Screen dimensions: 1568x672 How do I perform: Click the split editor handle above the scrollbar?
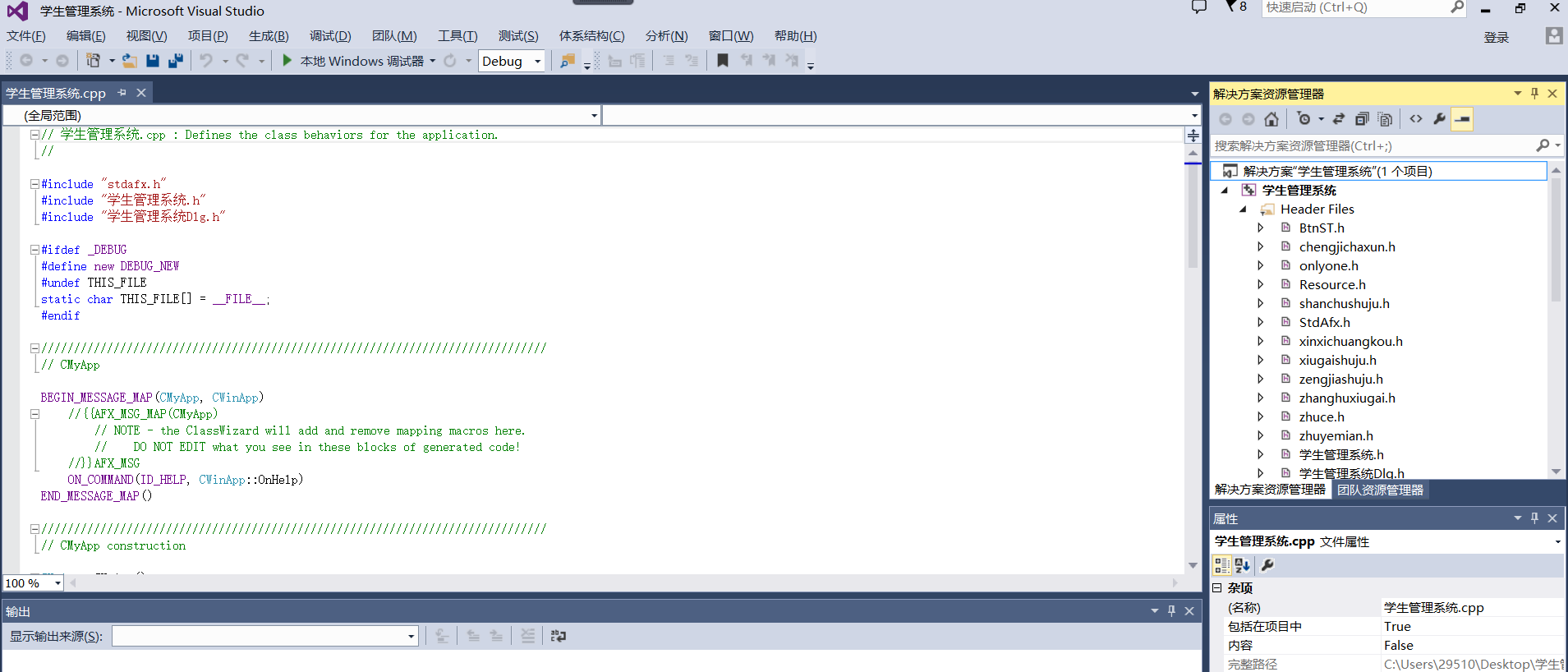click(x=1193, y=135)
